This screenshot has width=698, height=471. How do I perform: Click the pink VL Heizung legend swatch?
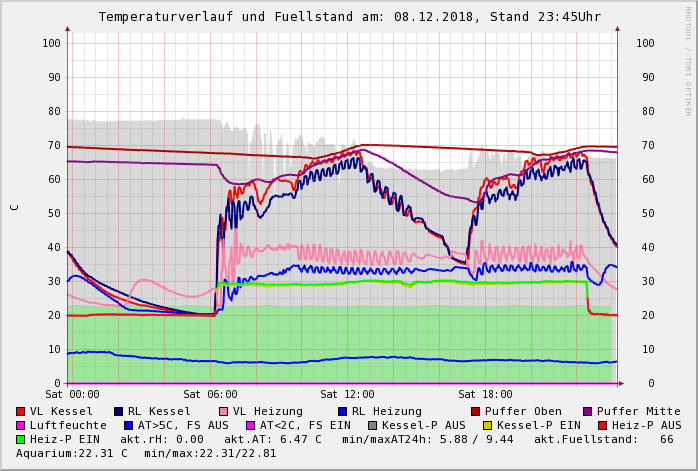click(x=223, y=411)
